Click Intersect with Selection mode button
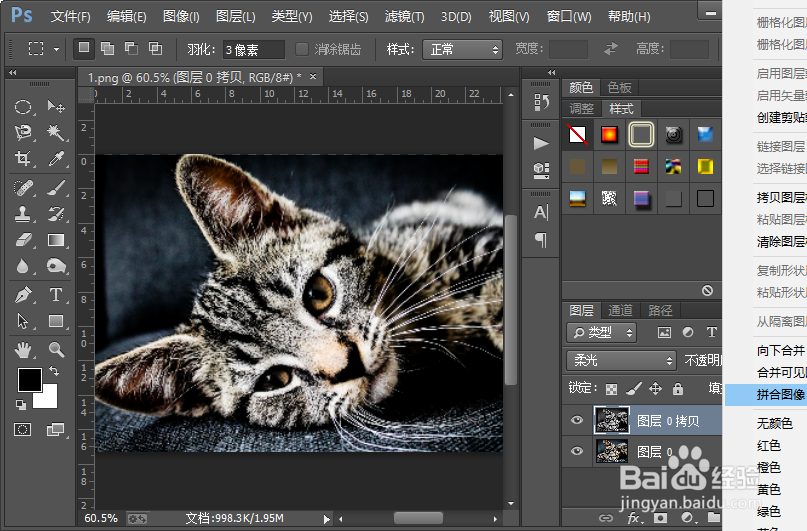 (155, 48)
